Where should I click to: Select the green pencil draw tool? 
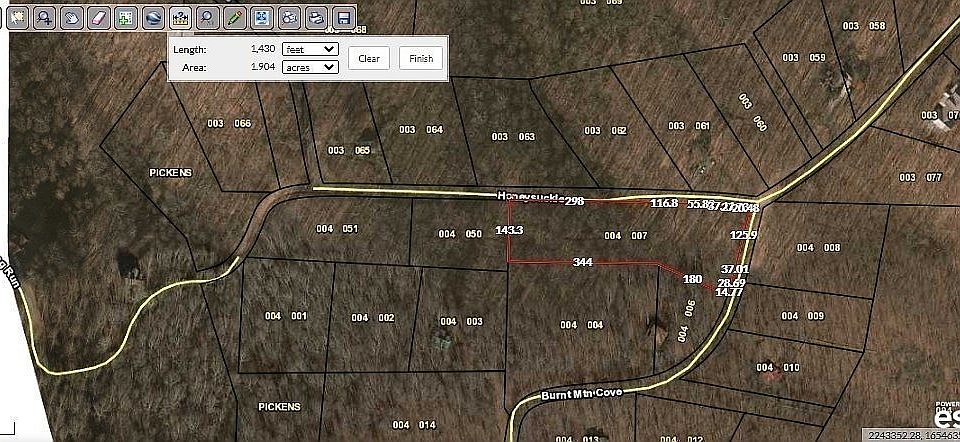tap(234, 18)
